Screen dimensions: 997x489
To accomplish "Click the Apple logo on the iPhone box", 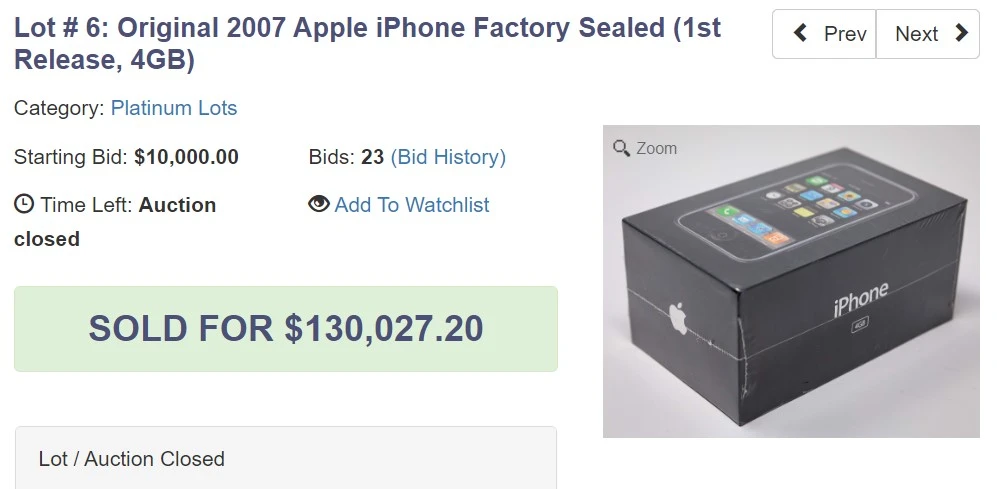I will (x=679, y=318).
